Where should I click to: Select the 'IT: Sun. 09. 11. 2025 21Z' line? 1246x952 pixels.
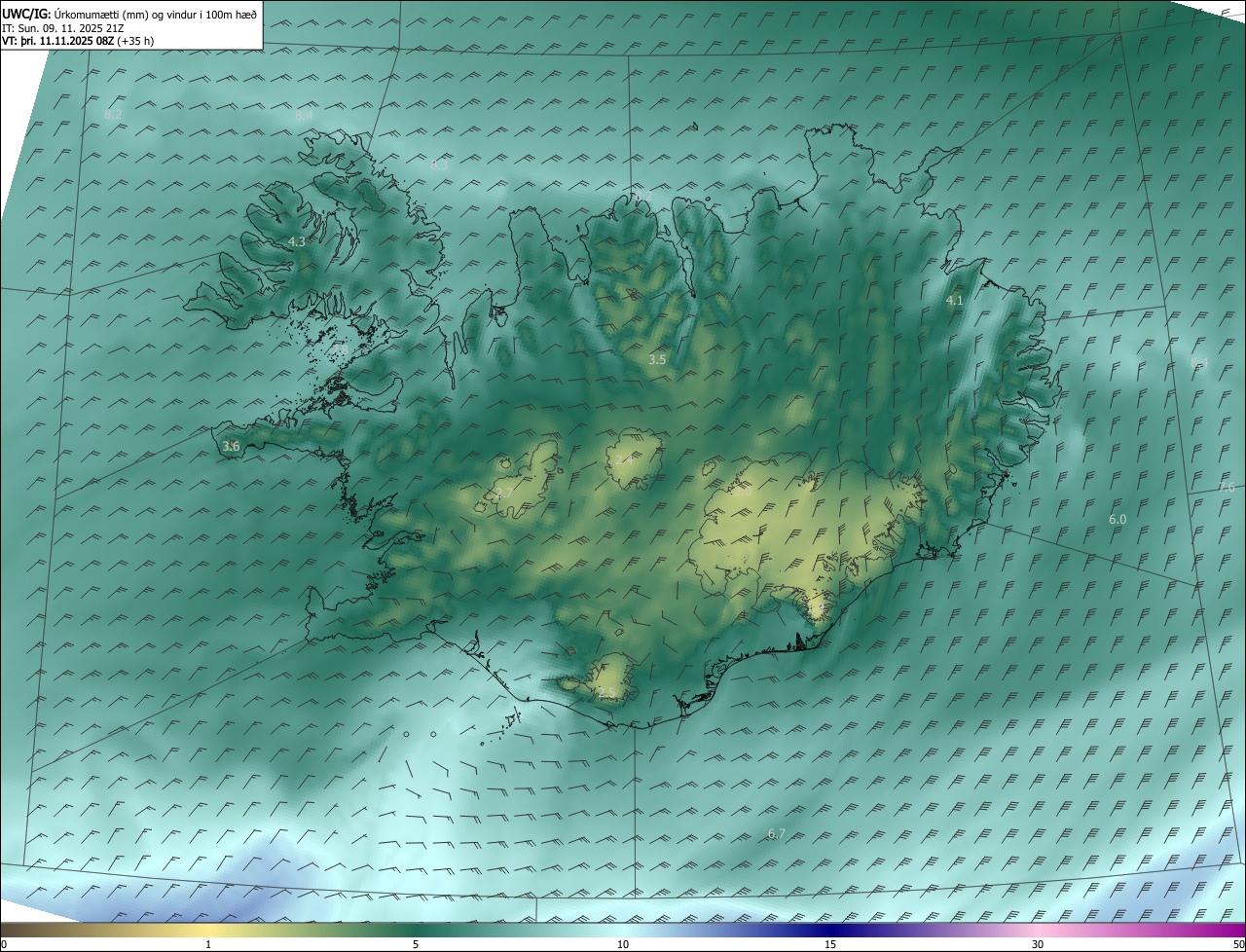pyautogui.click(x=62, y=28)
